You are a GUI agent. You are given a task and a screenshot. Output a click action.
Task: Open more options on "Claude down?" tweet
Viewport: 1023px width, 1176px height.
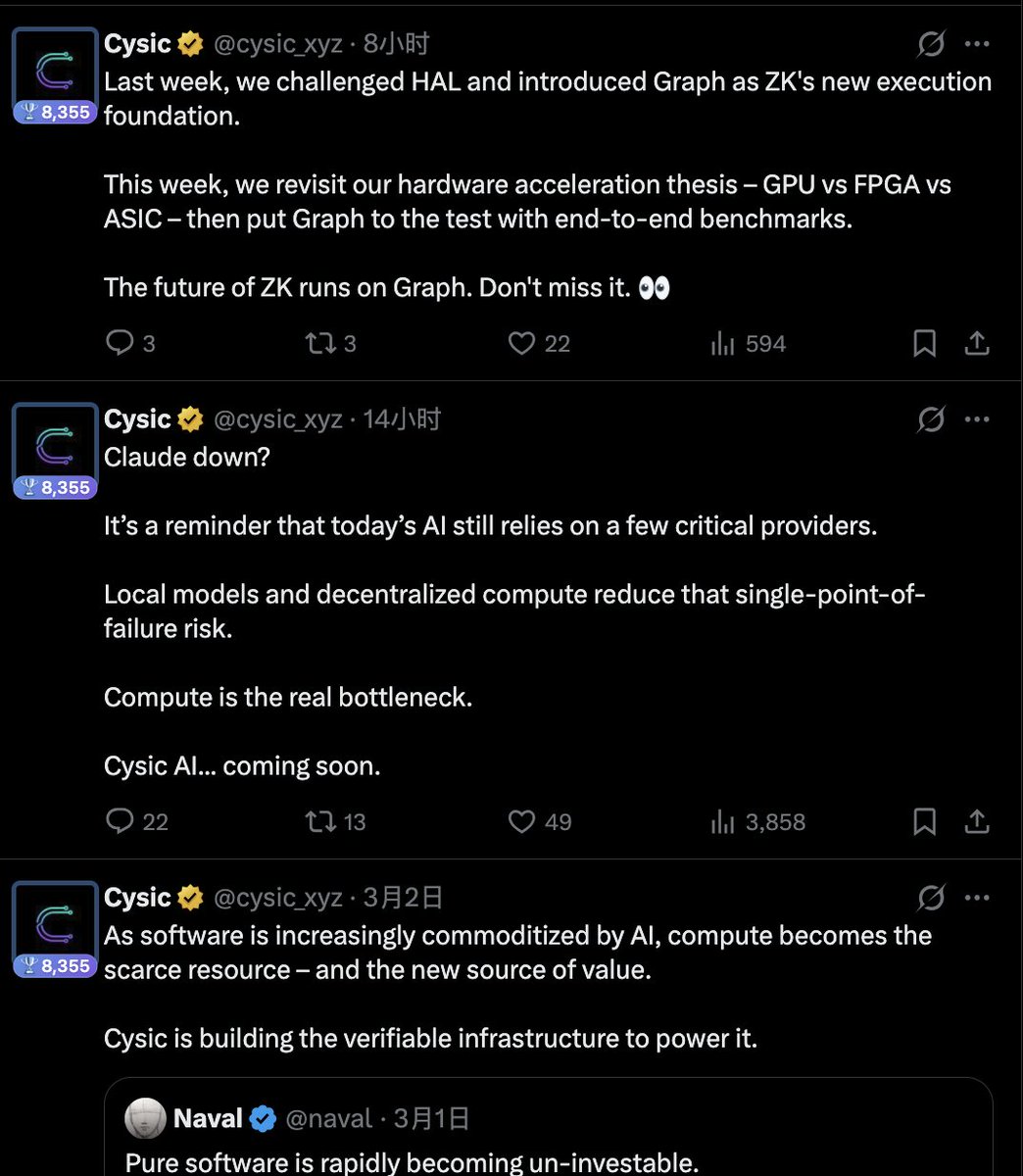click(x=977, y=419)
